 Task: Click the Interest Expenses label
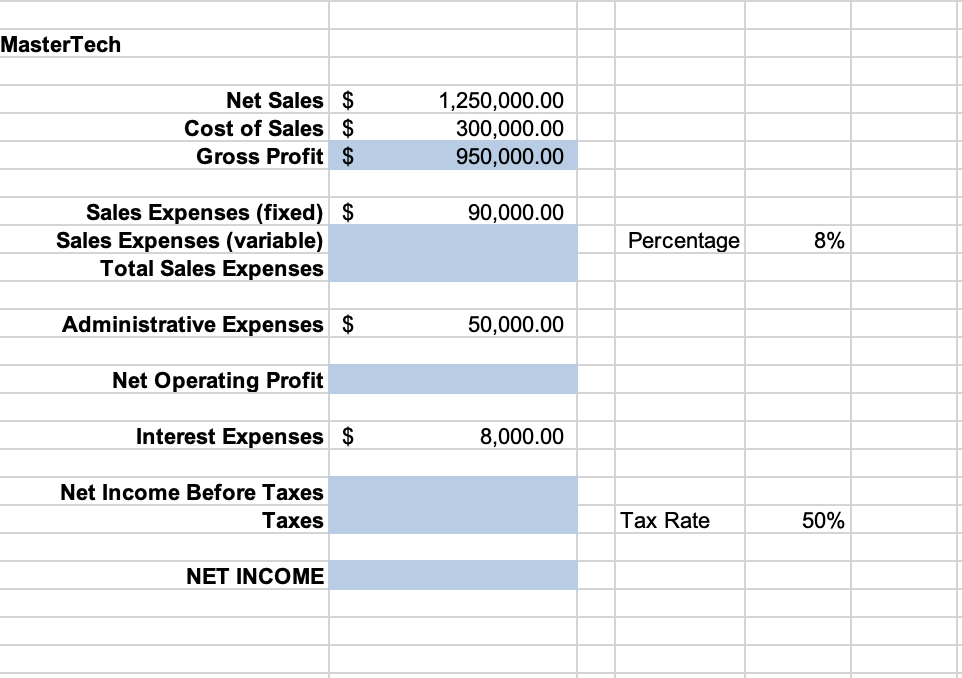pyautogui.click(x=229, y=436)
